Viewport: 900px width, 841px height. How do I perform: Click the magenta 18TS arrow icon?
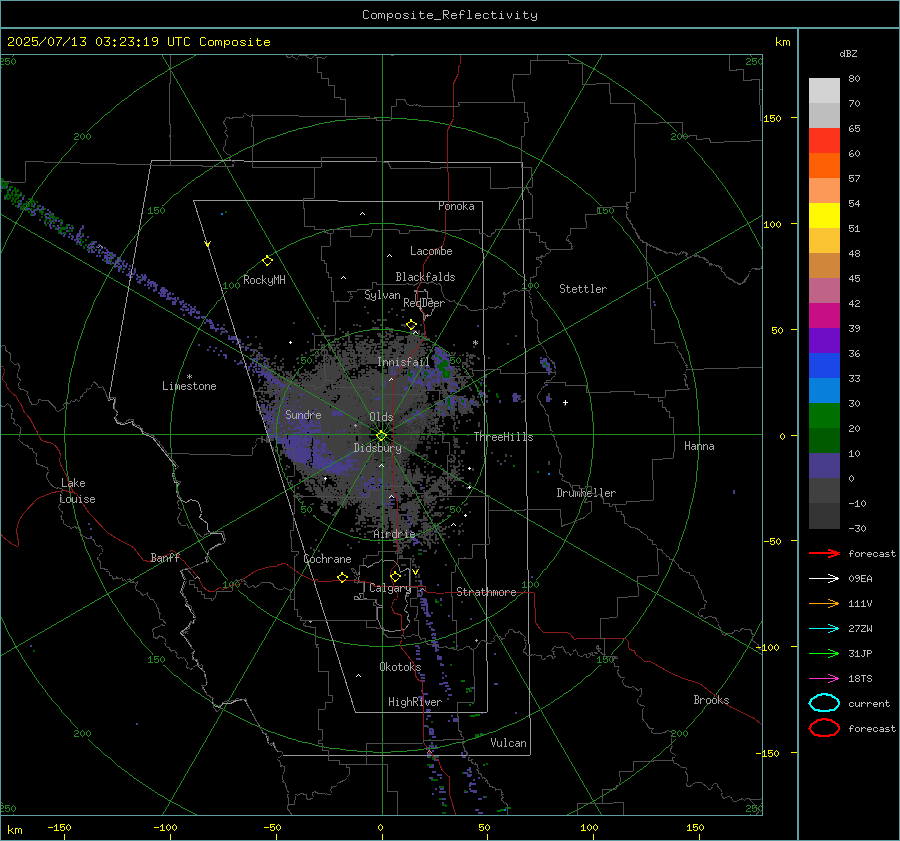click(x=824, y=679)
